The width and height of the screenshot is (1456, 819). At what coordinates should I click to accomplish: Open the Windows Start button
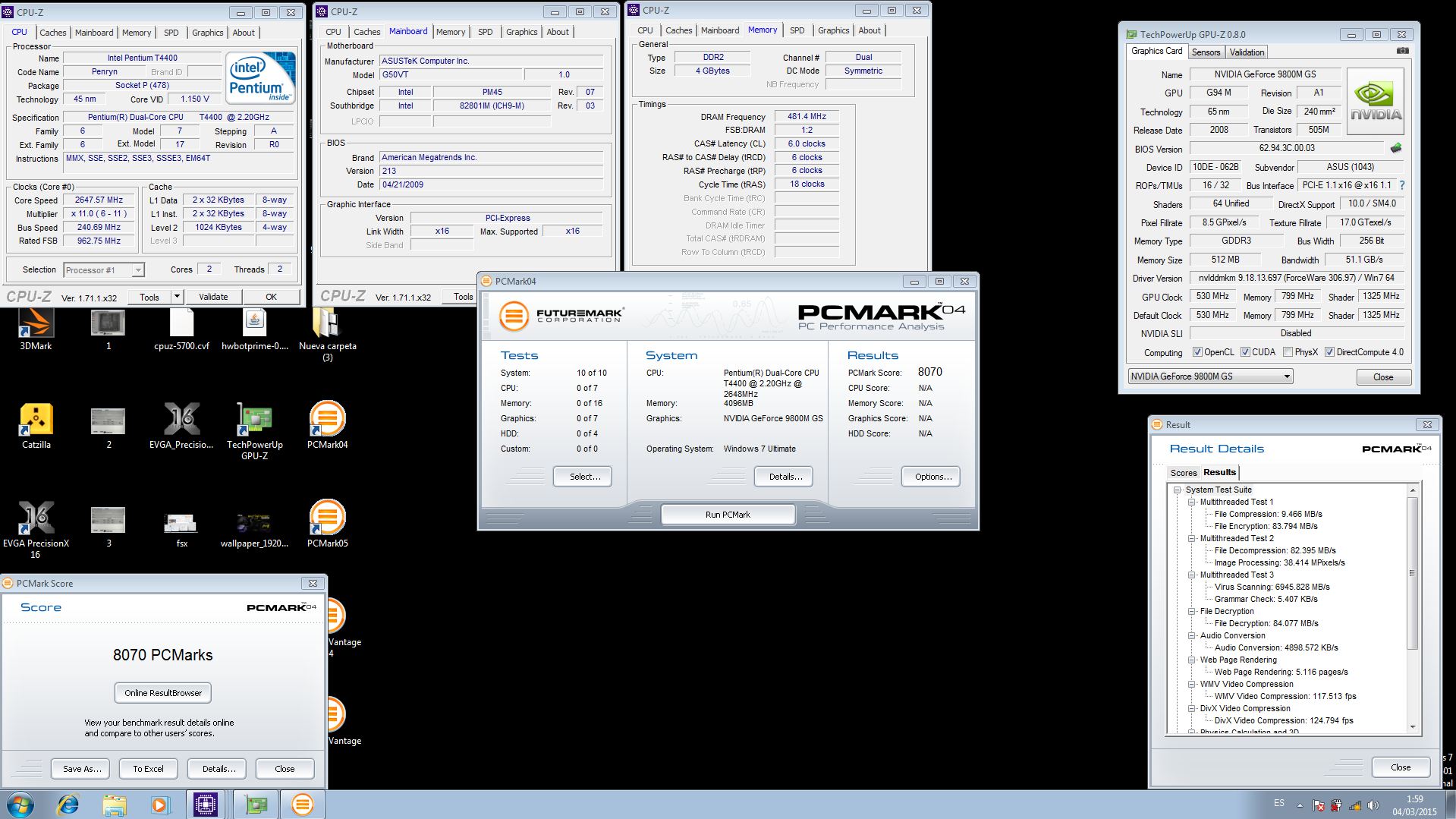20,805
